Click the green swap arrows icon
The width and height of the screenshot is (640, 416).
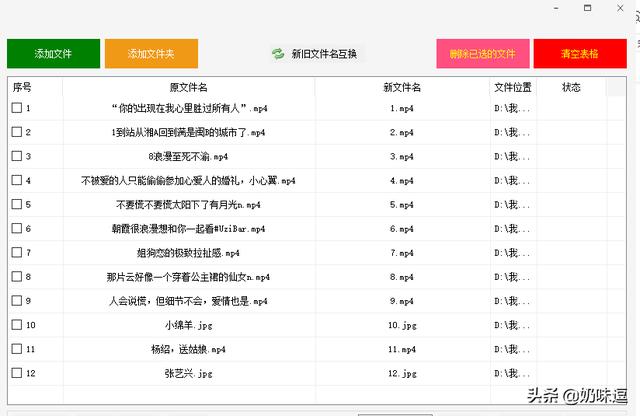coord(278,53)
